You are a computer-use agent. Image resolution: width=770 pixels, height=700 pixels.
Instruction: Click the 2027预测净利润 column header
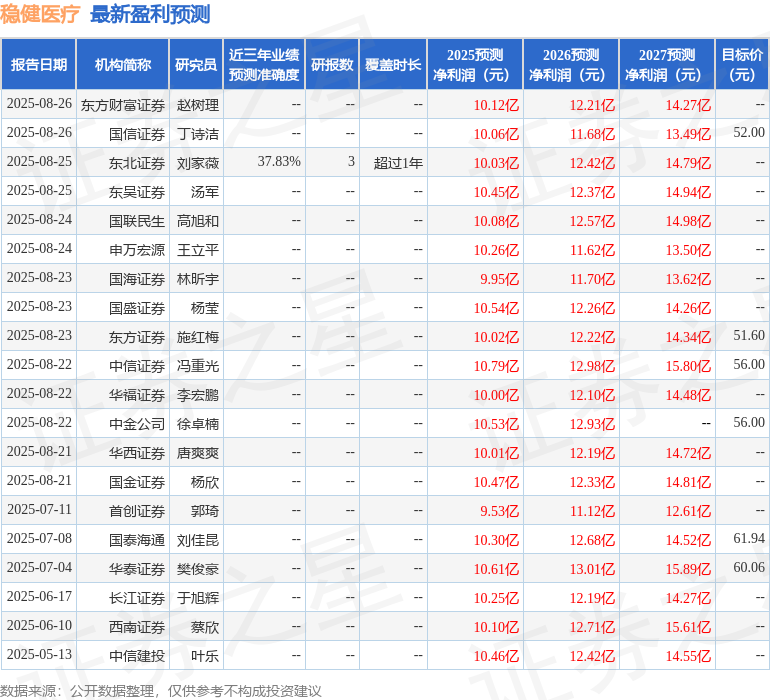pos(667,65)
